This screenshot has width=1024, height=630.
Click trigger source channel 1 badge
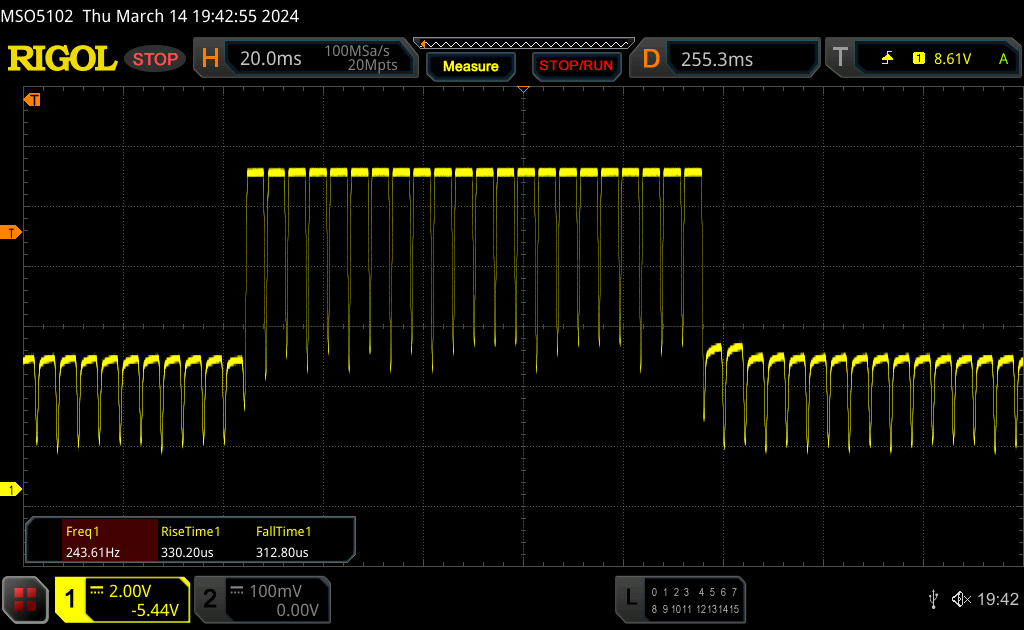[919, 59]
